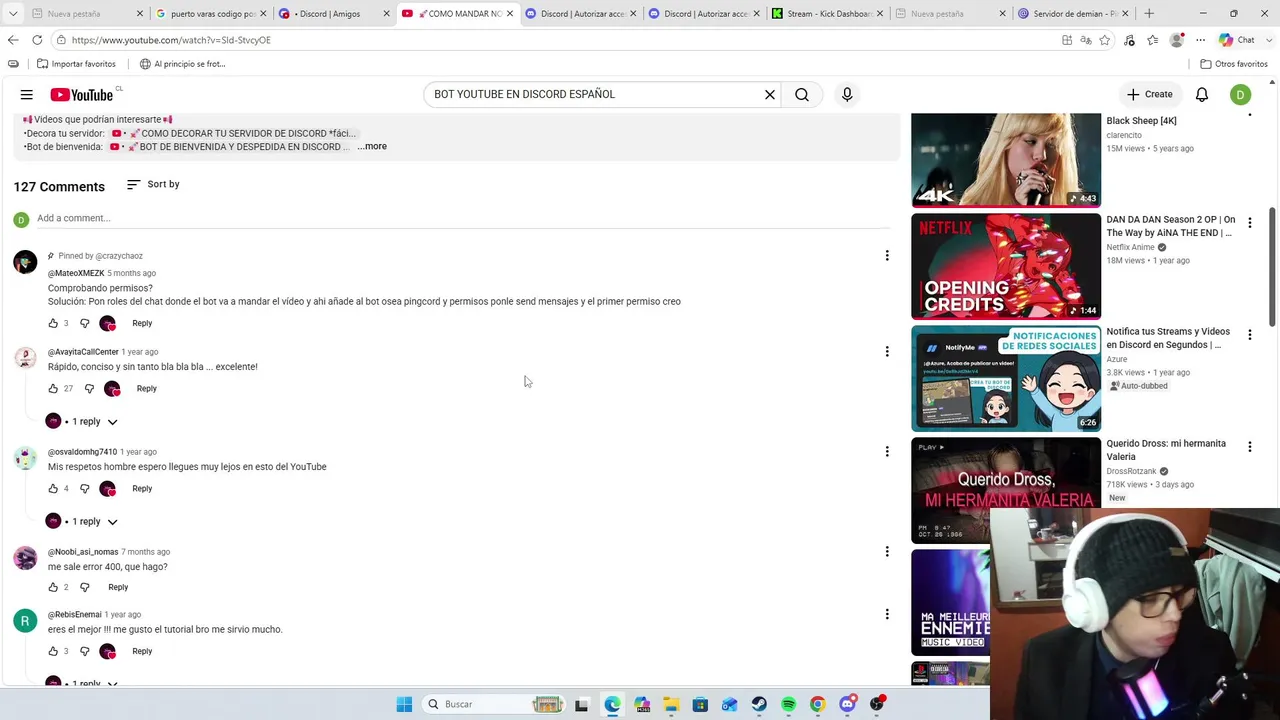Dislike AvayitaCallCenter's comment
The image size is (1280, 720).
(x=89, y=388)
